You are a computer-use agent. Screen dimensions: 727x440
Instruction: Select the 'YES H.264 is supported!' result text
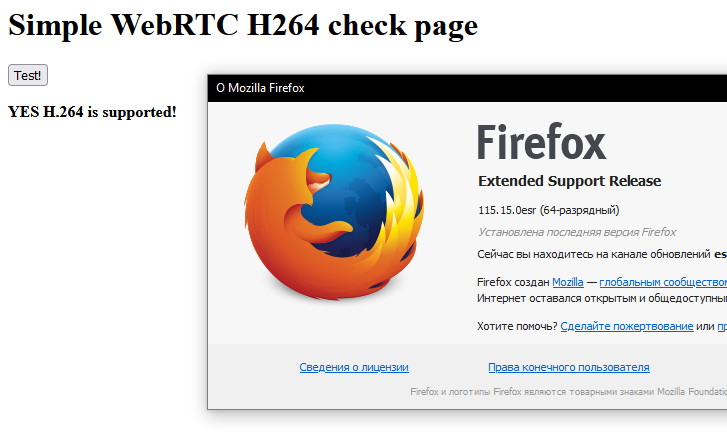tap(92, 112)
